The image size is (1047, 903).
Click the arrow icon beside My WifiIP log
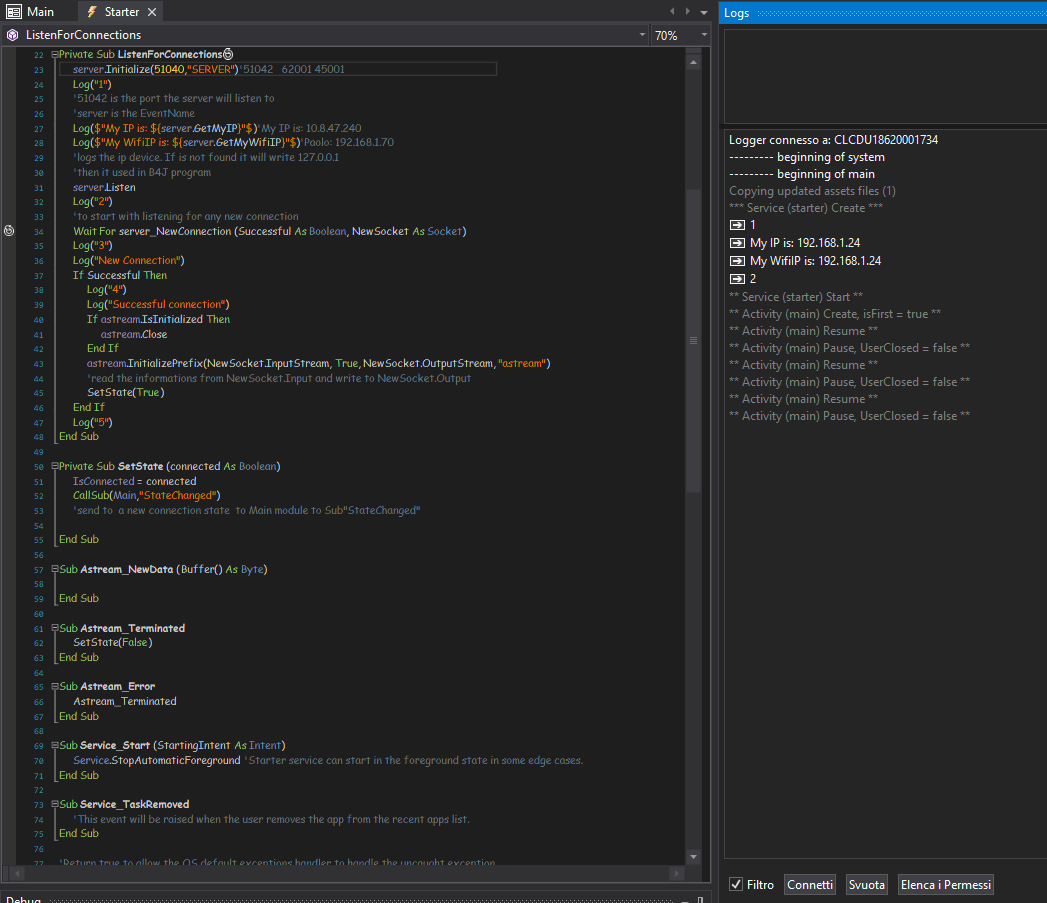click(738, 261)
